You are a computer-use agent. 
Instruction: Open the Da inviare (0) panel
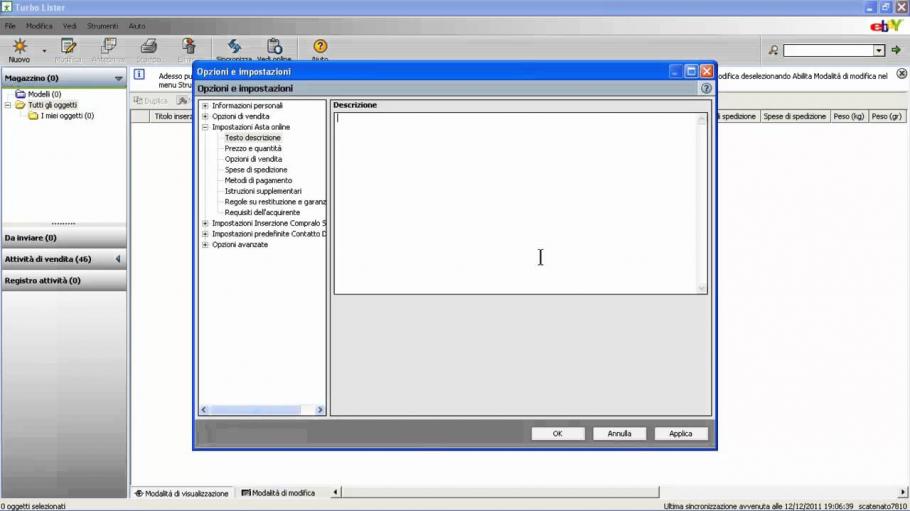[x=63, y=237]
